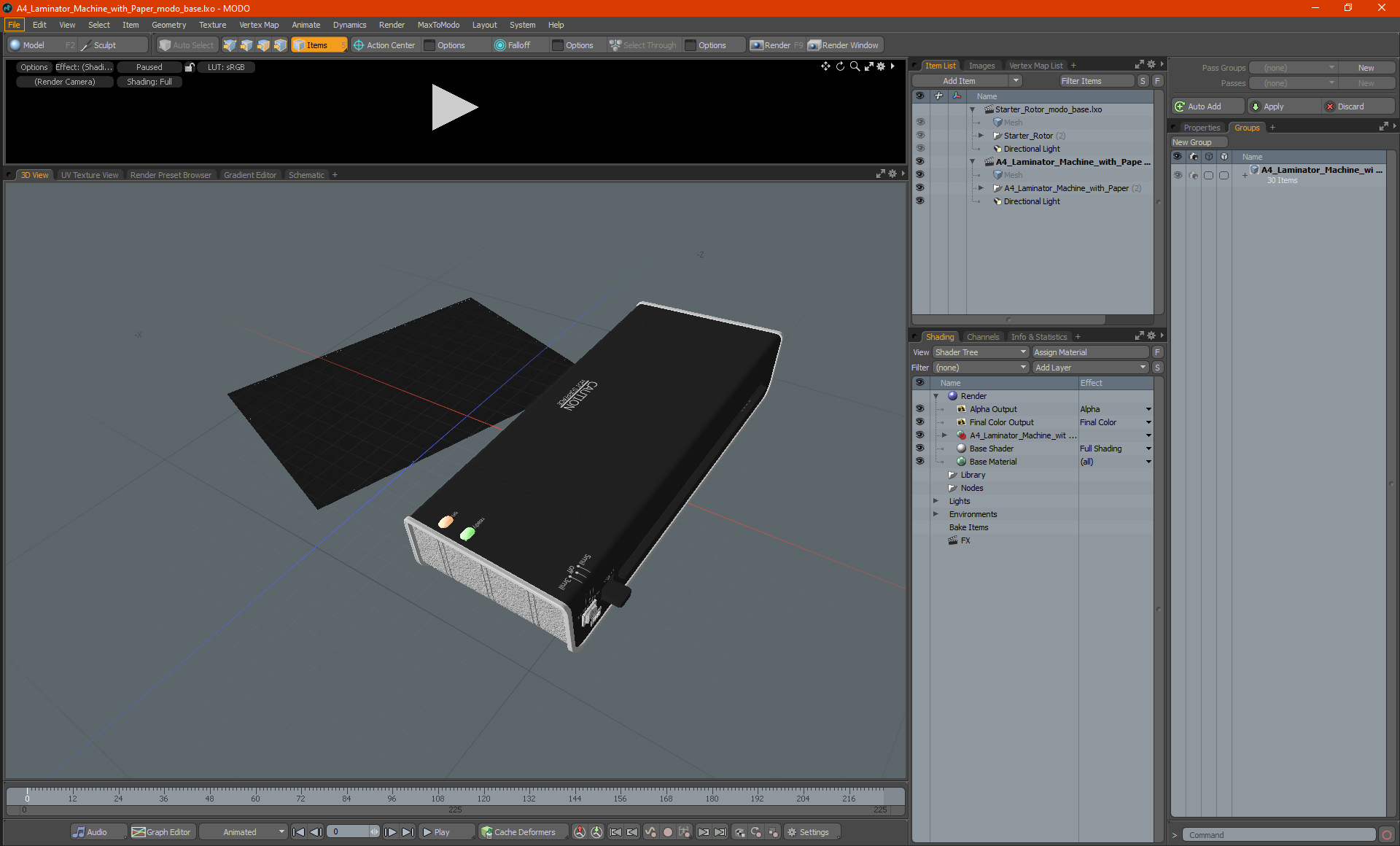Click the Apply button

coord(1283,106)
